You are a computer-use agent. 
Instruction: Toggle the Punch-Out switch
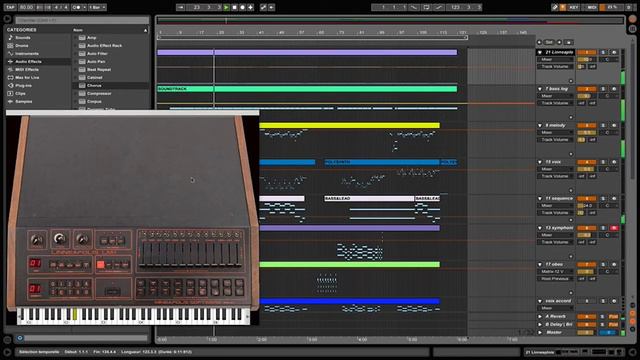[x=439, y=7]
